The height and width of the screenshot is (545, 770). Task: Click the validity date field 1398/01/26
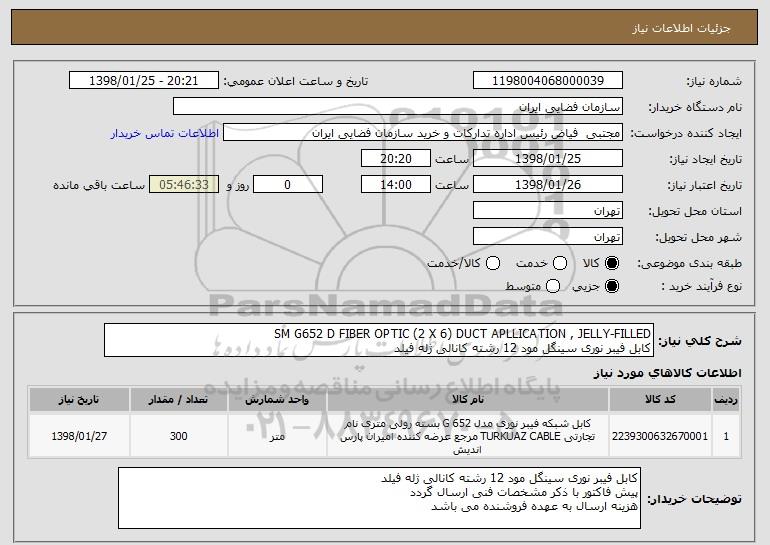pyautogui.click(x=548, y=185)
